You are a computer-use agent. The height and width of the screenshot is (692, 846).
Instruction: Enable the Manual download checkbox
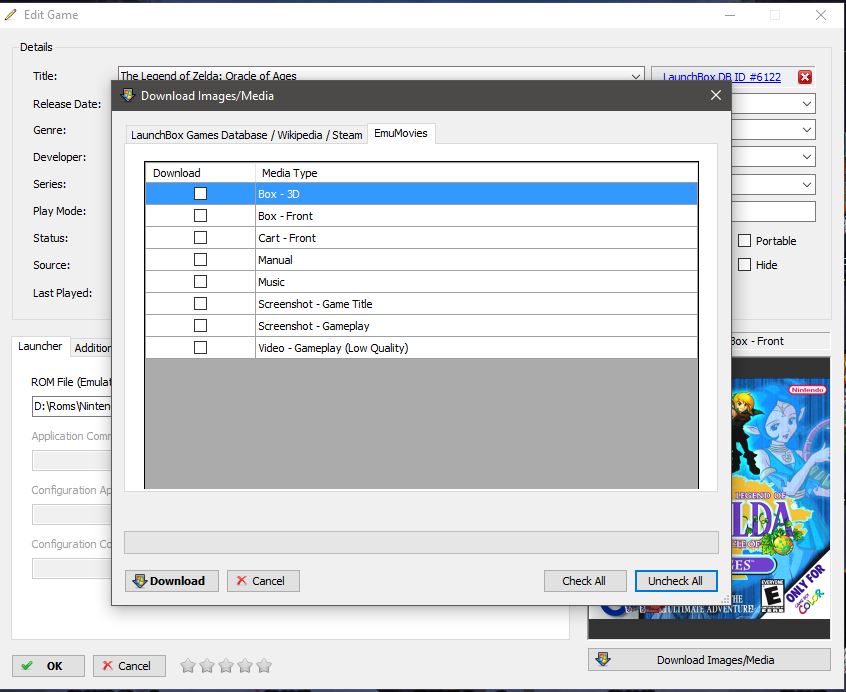pos(200,260)
